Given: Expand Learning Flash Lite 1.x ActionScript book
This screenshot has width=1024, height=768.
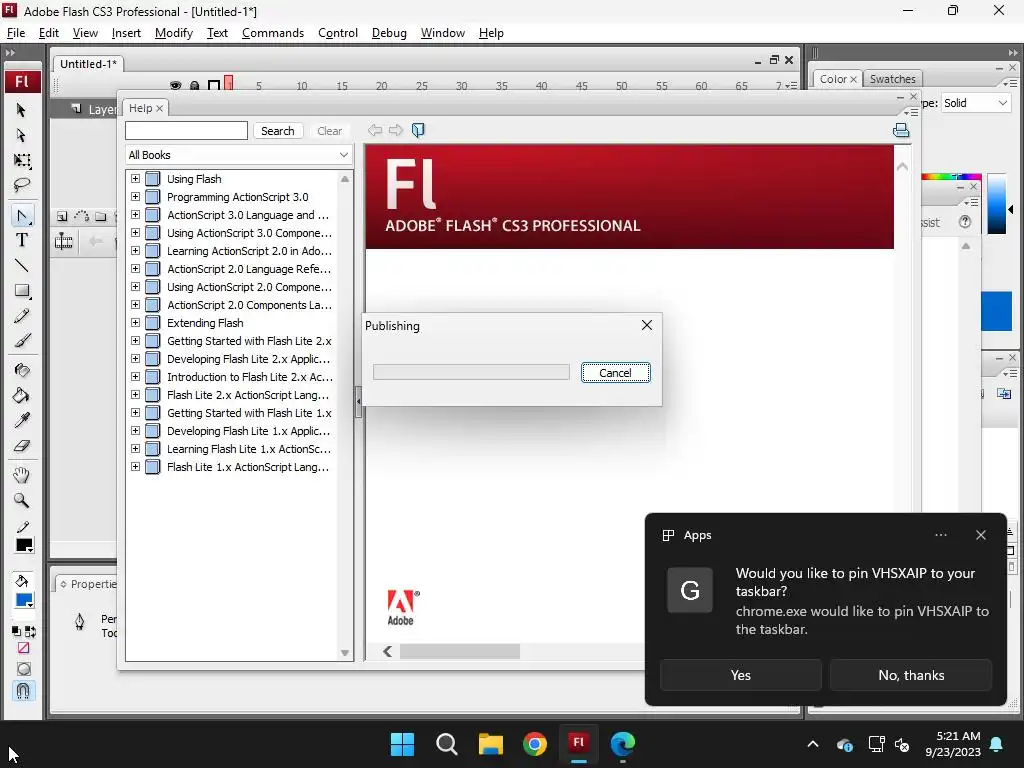Looking at the screenshot, I should point(135,449).
